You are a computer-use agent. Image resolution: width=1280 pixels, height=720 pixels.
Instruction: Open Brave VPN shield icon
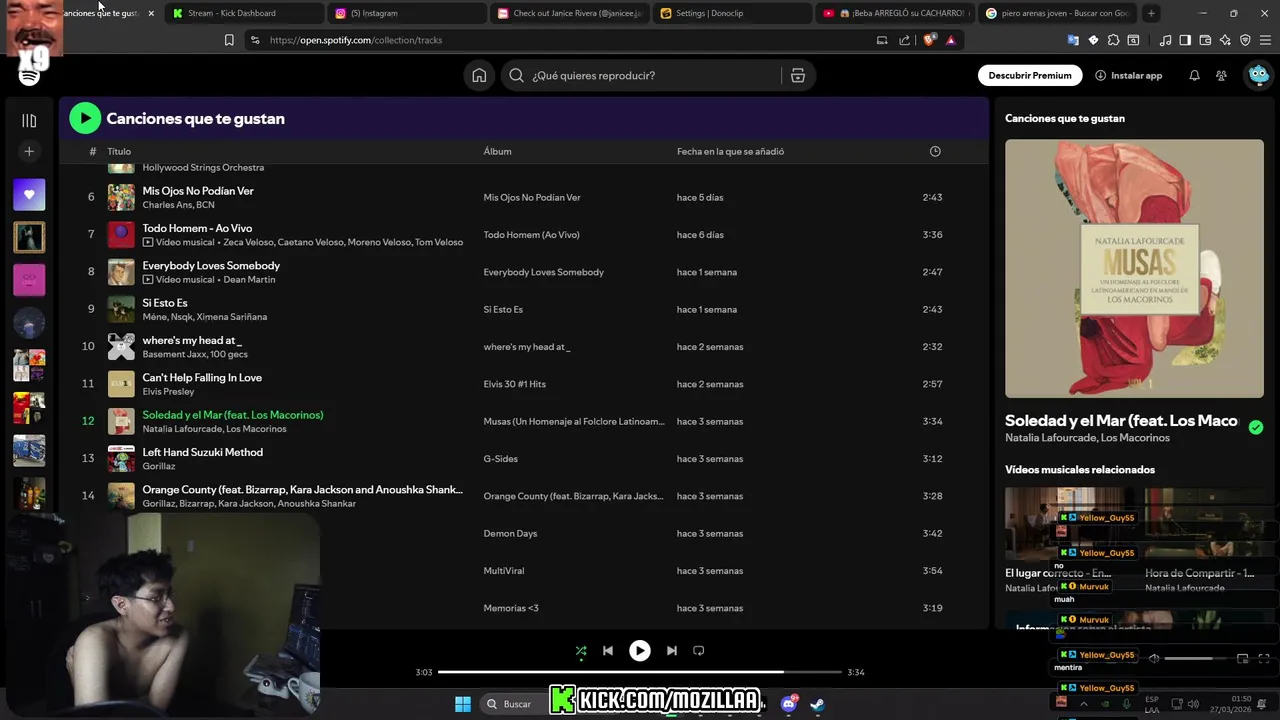(1245, 40)
